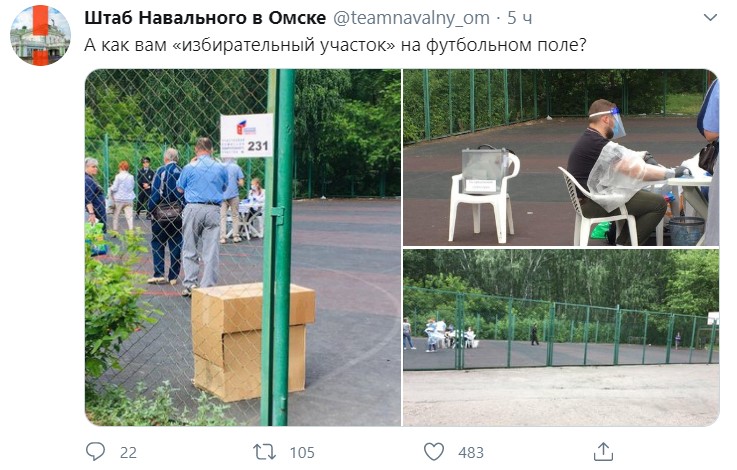Click the retweet count 105
This screenshot has width=737, height=470.
(302, 453)
